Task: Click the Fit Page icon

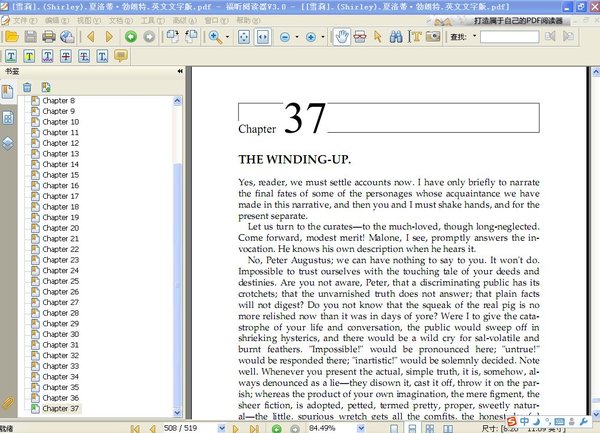Action: pos(244,37)
